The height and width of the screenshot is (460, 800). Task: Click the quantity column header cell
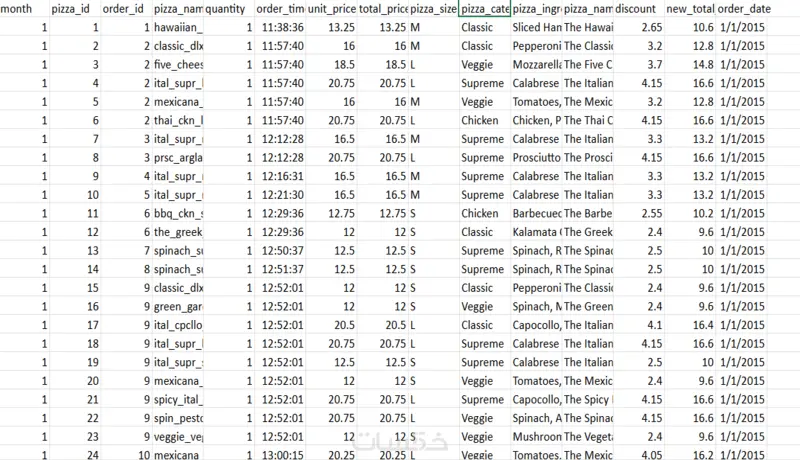227,8
